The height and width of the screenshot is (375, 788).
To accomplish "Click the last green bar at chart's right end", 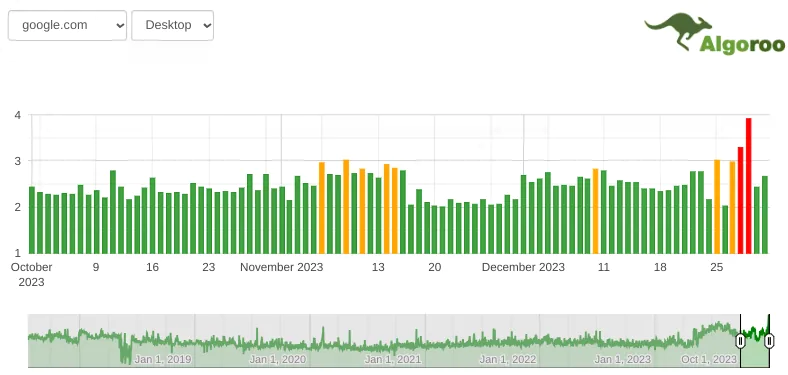I will (x=765, y=215).
